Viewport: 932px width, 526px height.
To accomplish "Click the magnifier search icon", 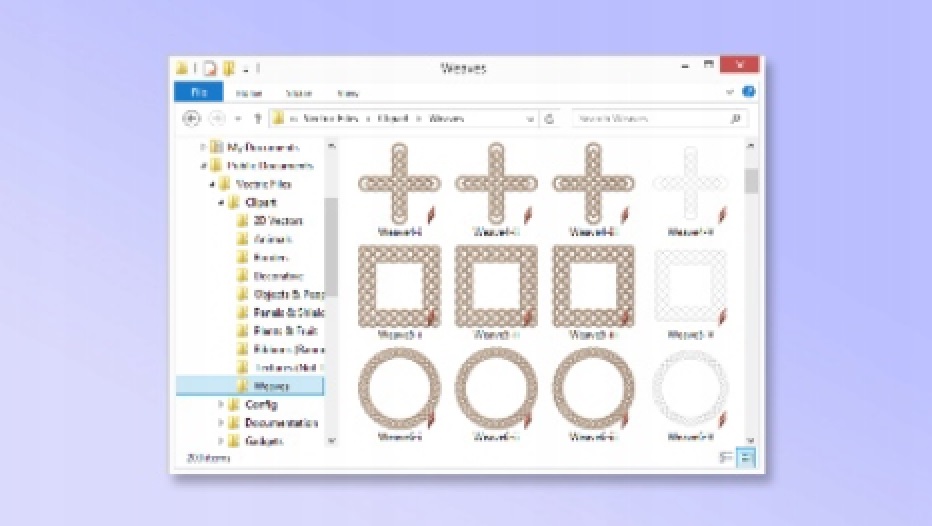I will 735,119.
